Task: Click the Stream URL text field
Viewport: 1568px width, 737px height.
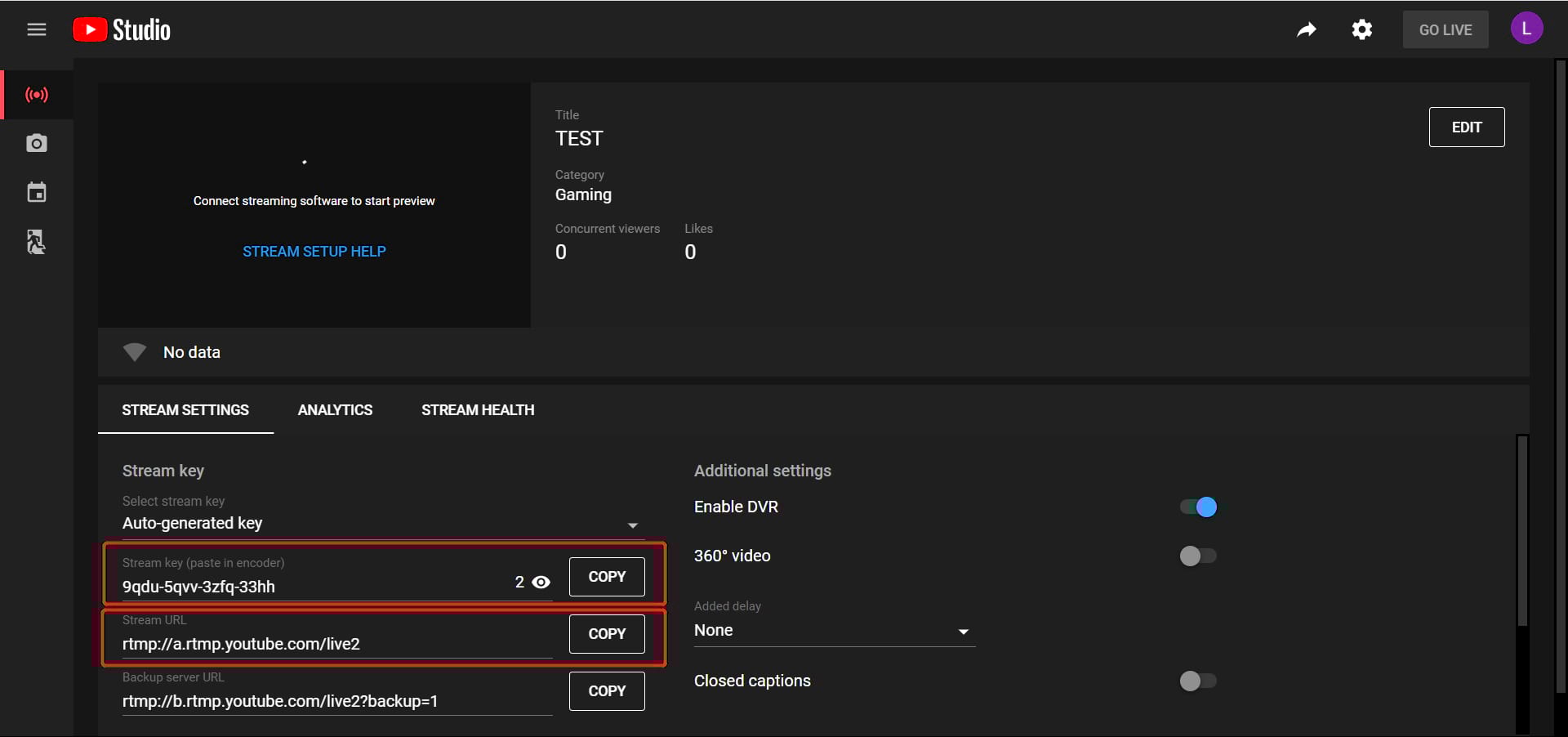Action: coord(335,644)
